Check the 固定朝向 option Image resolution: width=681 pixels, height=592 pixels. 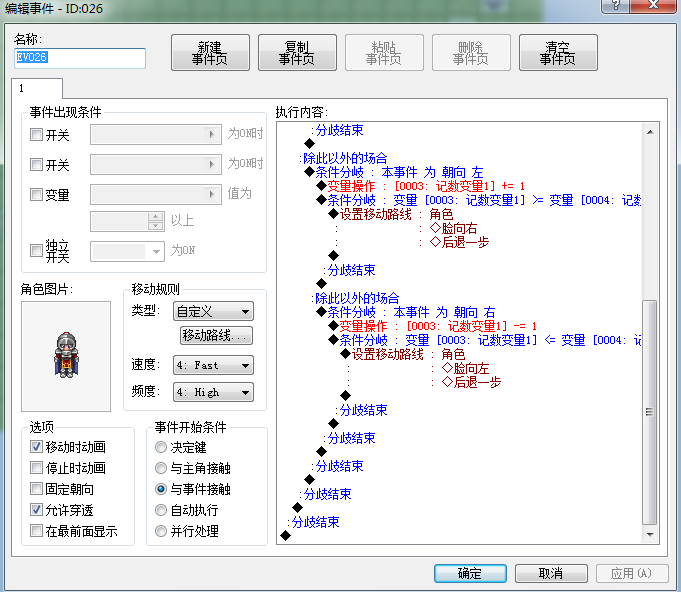pyautogui.click(x=36, y=489)
